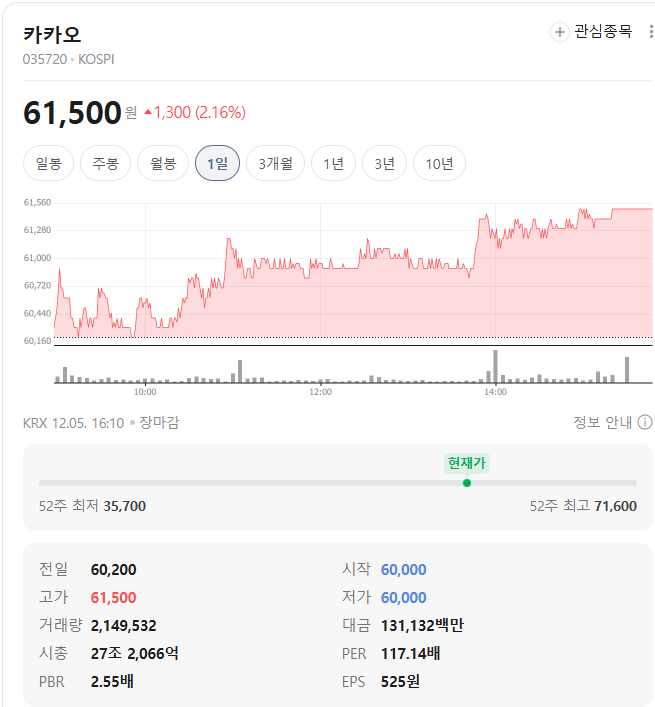The height and width of the screenshot is (707, 655).
Task: Click the 시총 value 27조 2,066억
Action: 134,653
